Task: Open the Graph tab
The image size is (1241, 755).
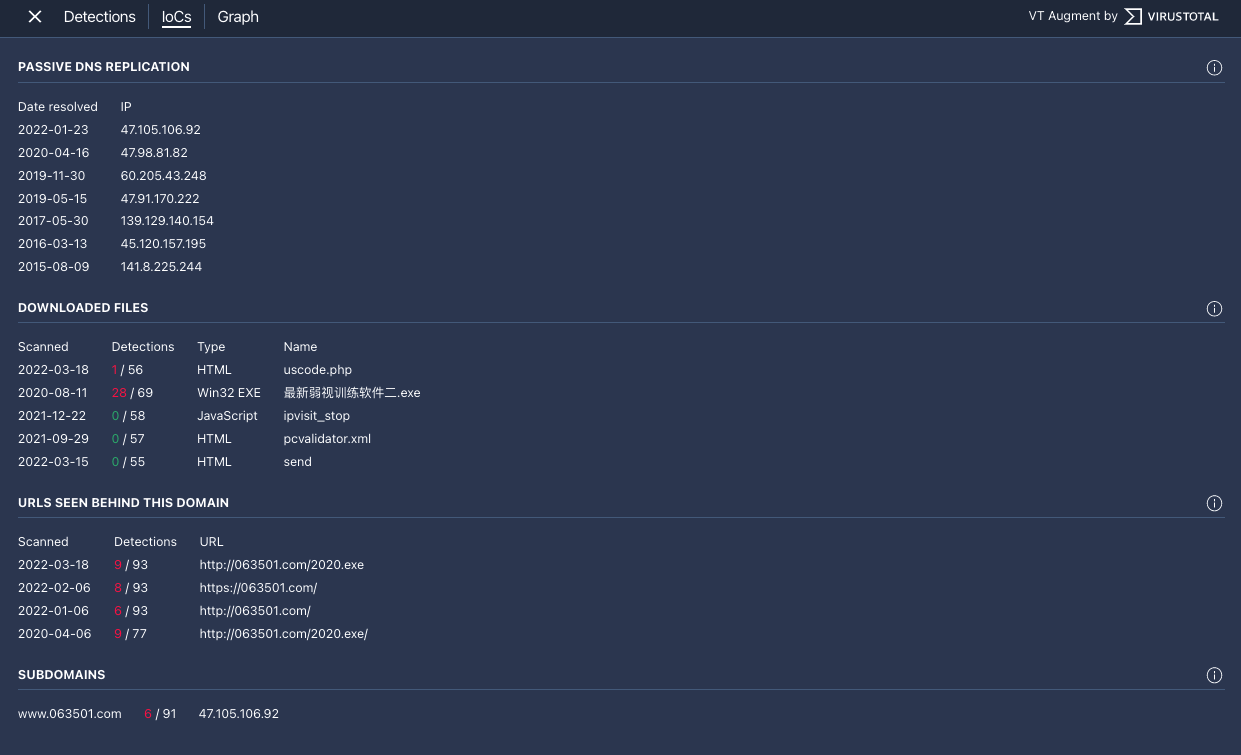Action: (237, 17)
